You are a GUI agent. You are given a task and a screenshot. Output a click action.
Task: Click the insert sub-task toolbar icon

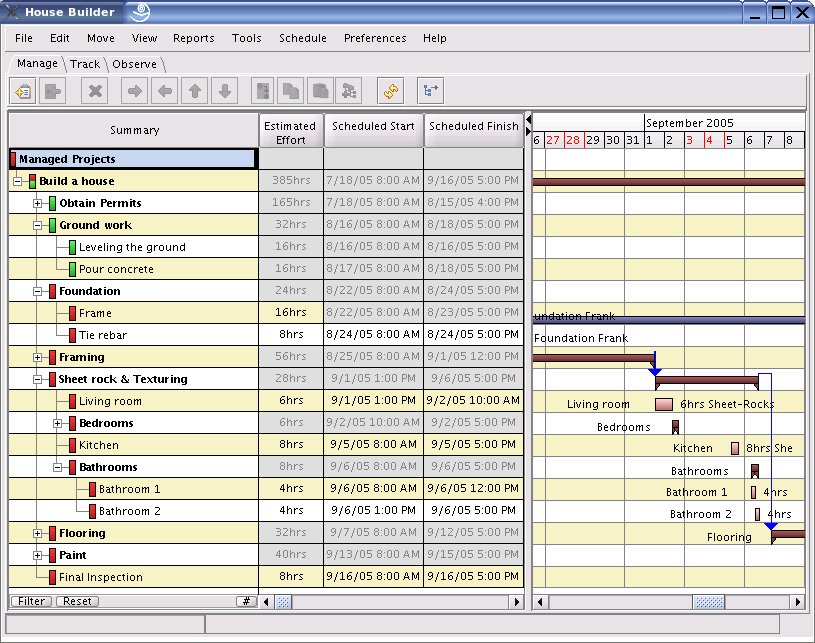tap(52, 91)
